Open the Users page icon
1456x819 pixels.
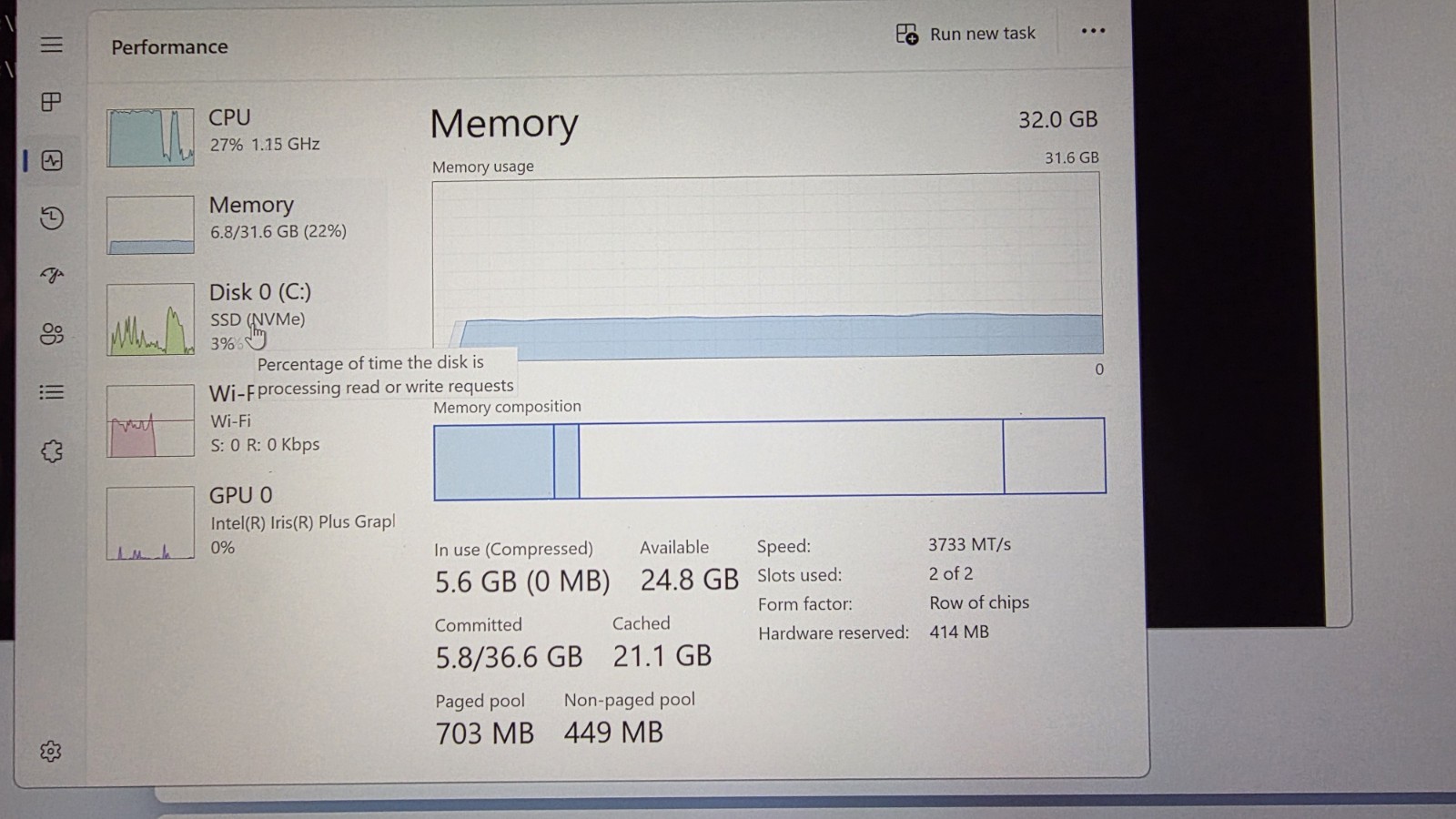(x=52, y=334)
